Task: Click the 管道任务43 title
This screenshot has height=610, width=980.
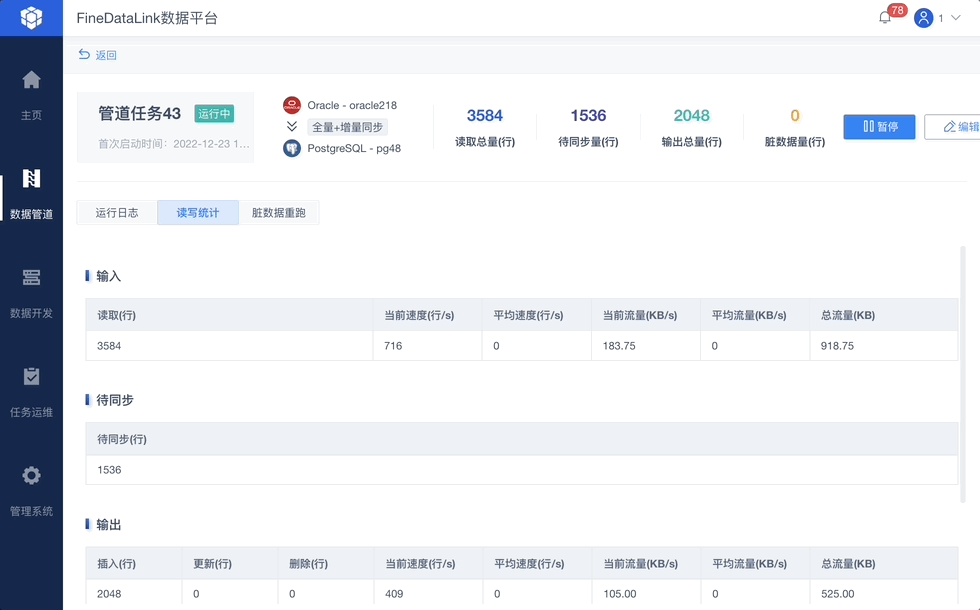Action: [x=139, y=113]
